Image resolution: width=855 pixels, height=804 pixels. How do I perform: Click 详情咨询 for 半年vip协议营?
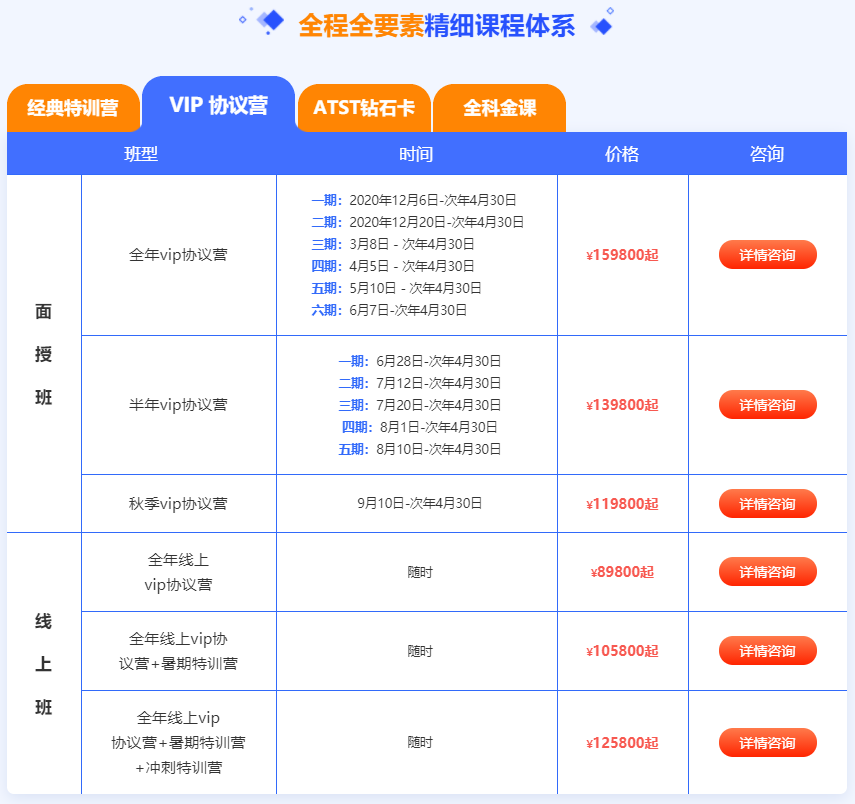(x=767, y=405)
